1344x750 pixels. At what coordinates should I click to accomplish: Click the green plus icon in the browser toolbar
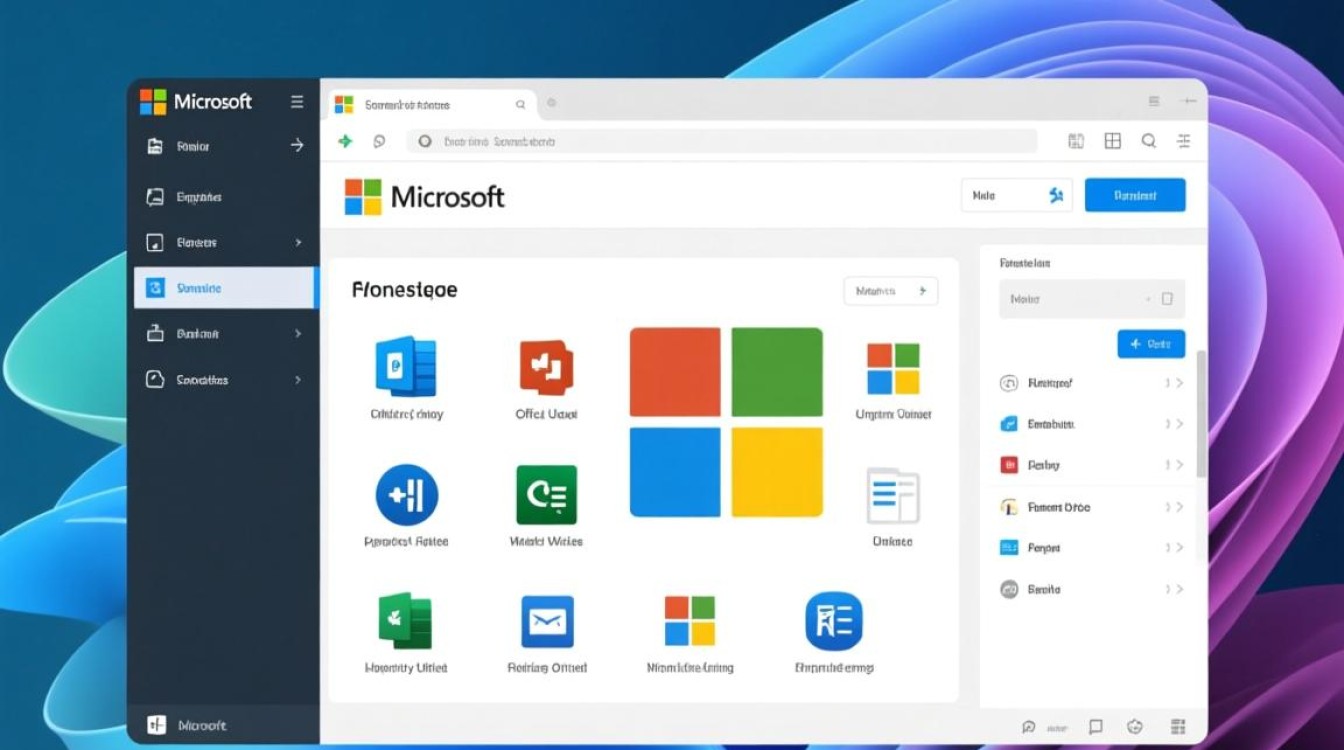point(345,141)
